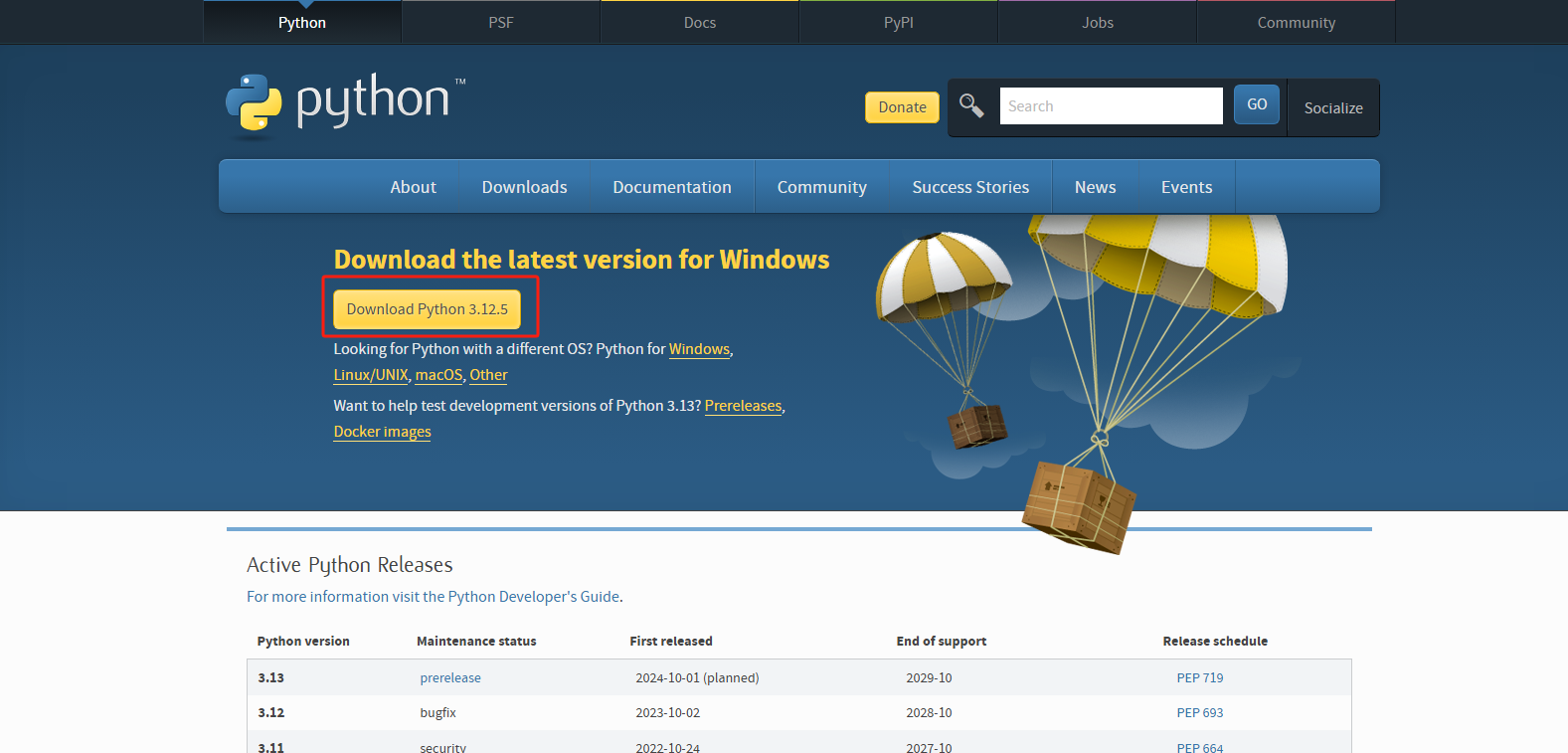Screen dimensions: 1568x753
Task: Click the 2023-10-02 release date
Action: [x=668, y=713]
